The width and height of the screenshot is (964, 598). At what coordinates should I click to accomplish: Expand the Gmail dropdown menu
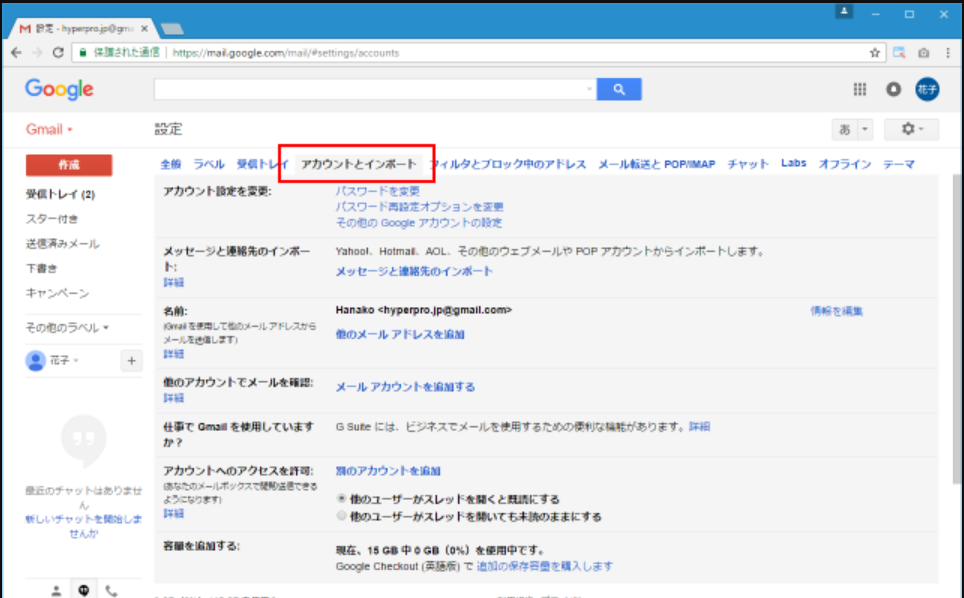coord(49,129)
